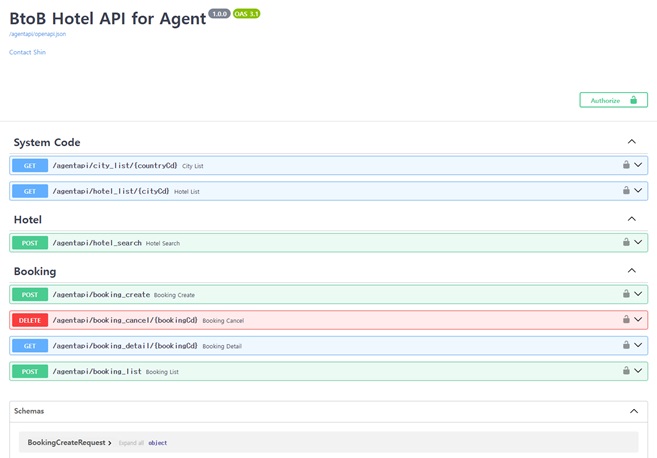Image resolution: width=657 pixels, height=458 pixels.
Task: Click the Hotel section heading
Action: pyautogui.click(x=28, y=220)
